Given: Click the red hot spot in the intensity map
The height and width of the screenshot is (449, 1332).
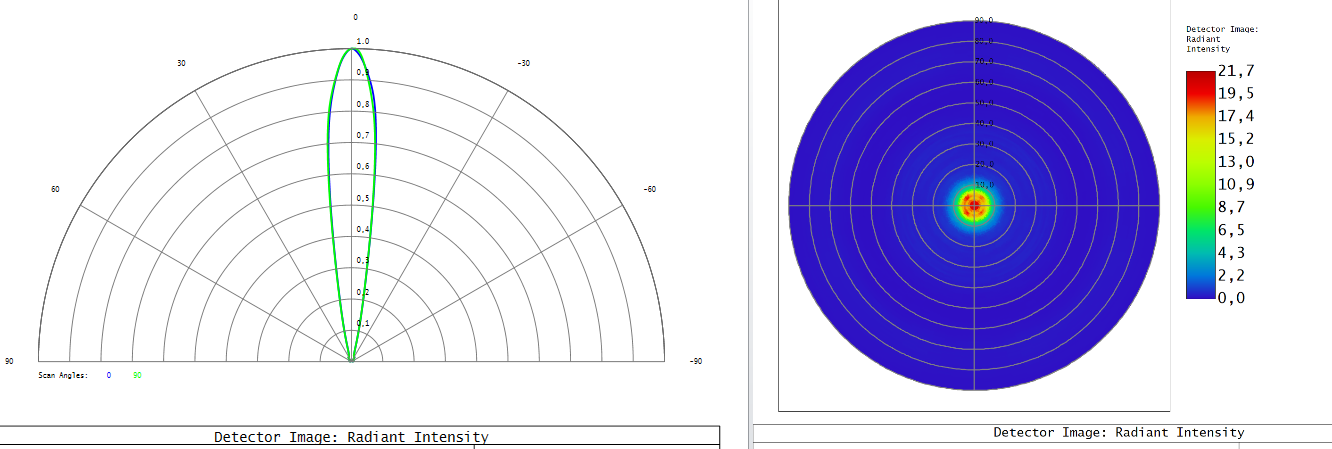Looking at the screenshot, I should 974,206.
